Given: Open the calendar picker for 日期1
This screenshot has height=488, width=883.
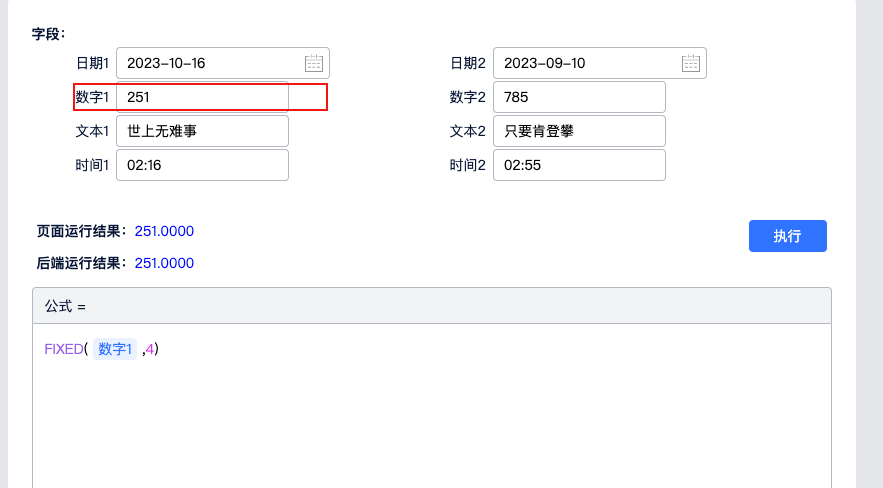Looking at the screenshot, I should pos(314,63).
